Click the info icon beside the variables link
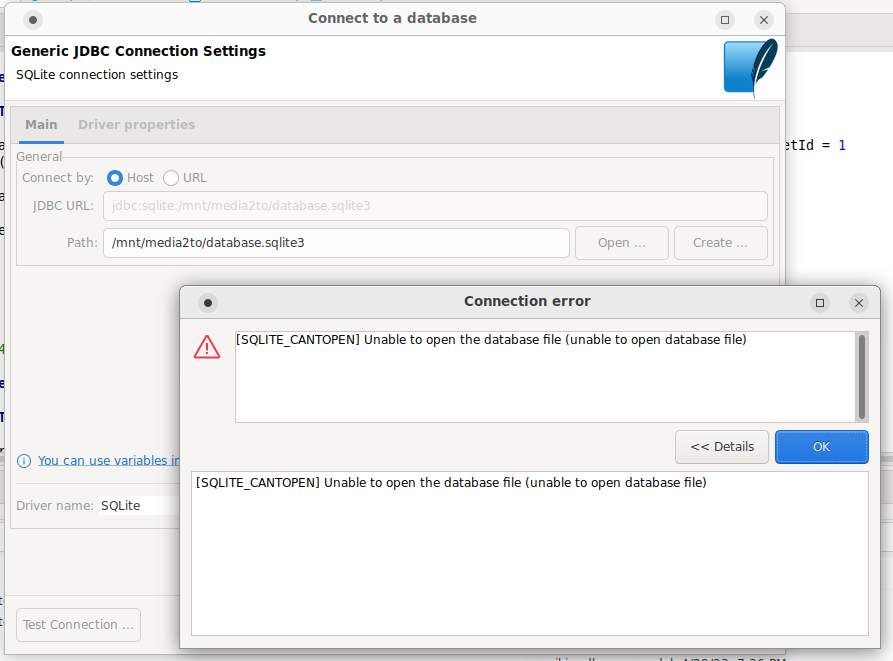Image resolution: width=893 pixels, height=661 pixels. tap(23, 460)
